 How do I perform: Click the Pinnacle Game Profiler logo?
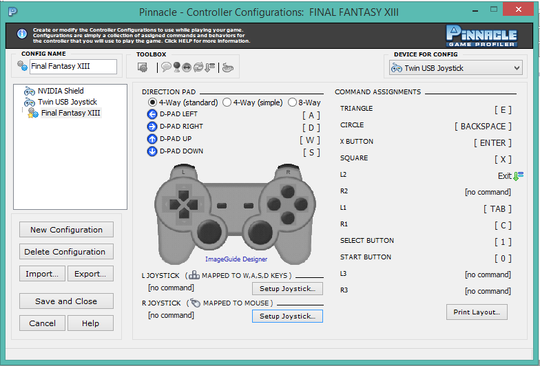(x=481, y=36)
